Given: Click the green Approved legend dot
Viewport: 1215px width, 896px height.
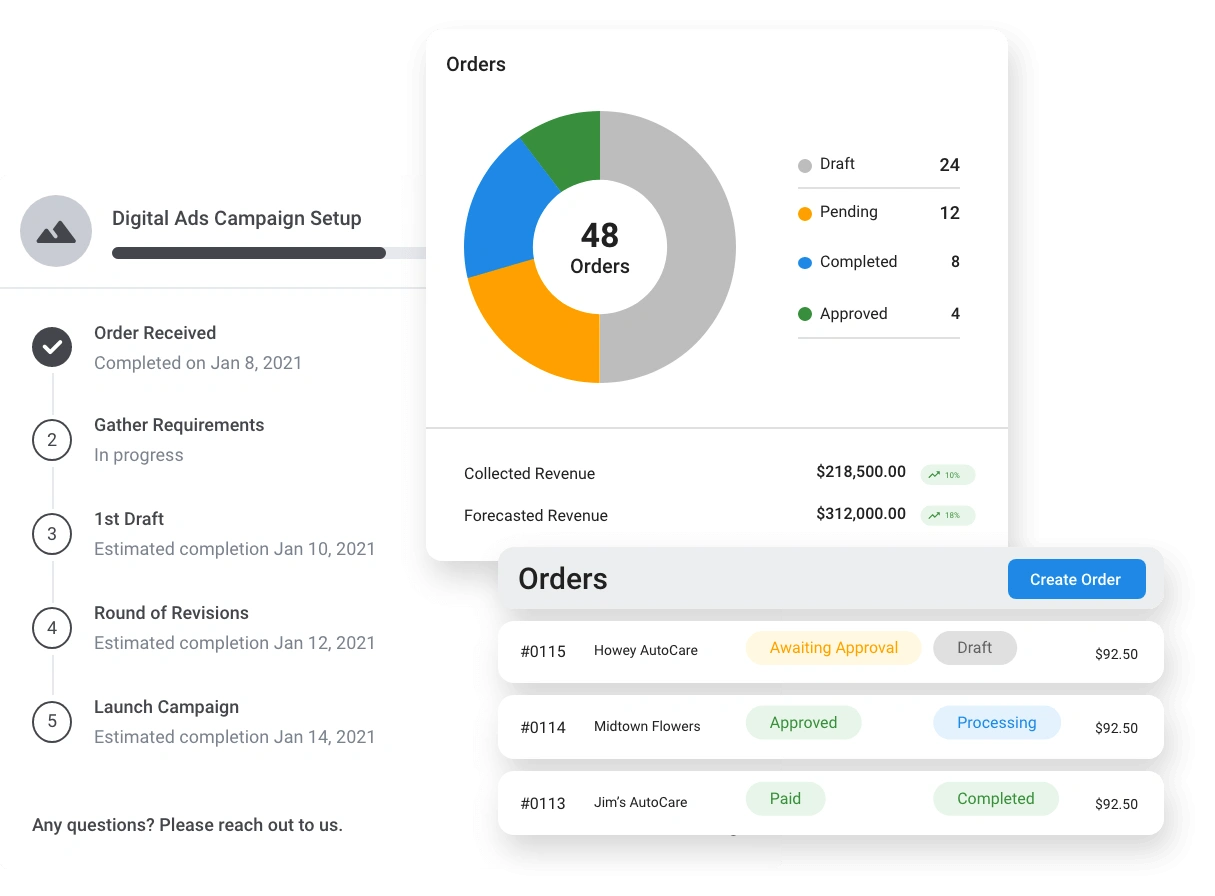Looking at the screenshot, I should pyautogui.click(x=804, y=313).
